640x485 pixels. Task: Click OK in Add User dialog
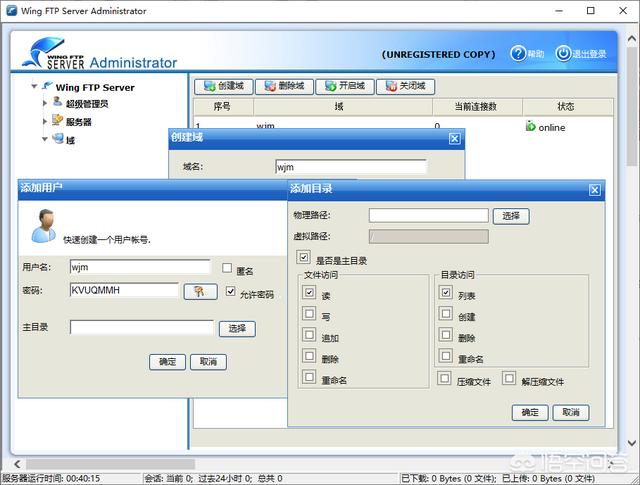(x=167, y=362)
